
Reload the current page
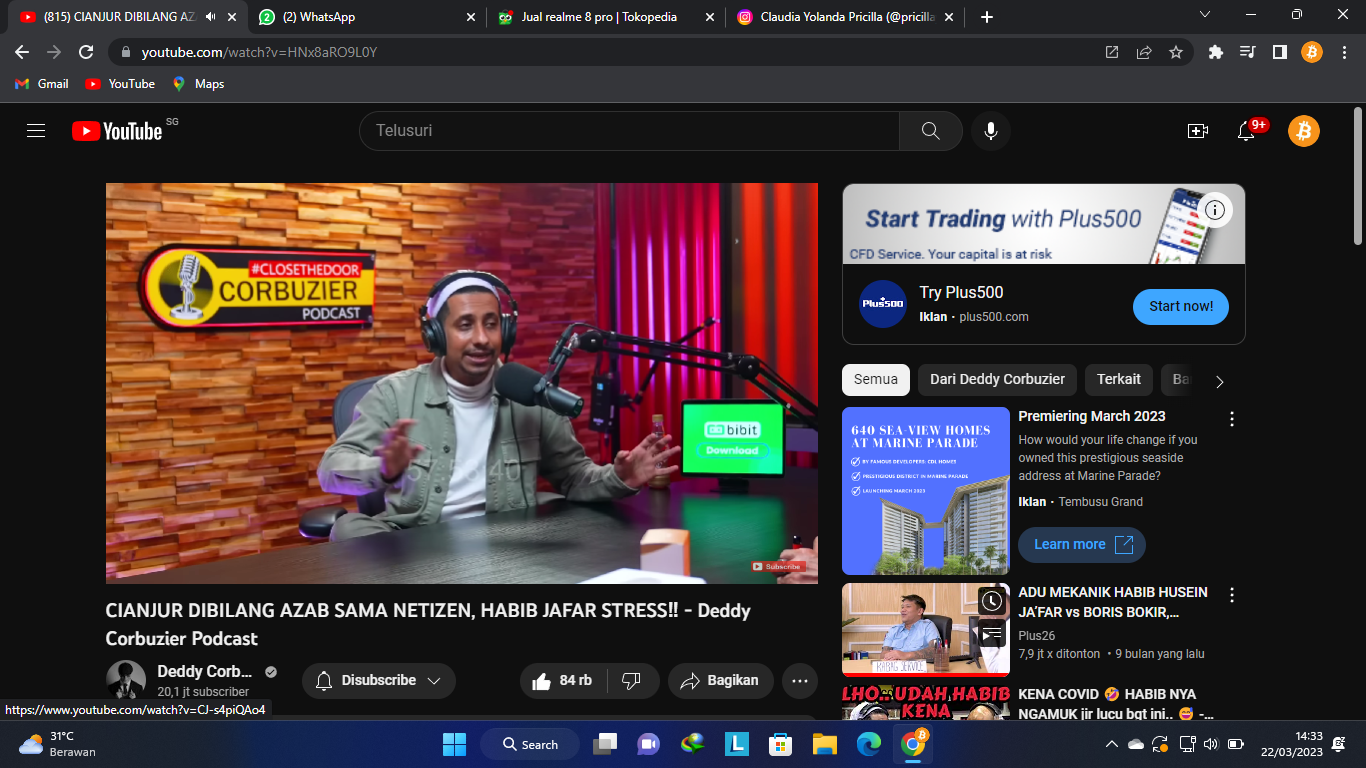(86, 52)
